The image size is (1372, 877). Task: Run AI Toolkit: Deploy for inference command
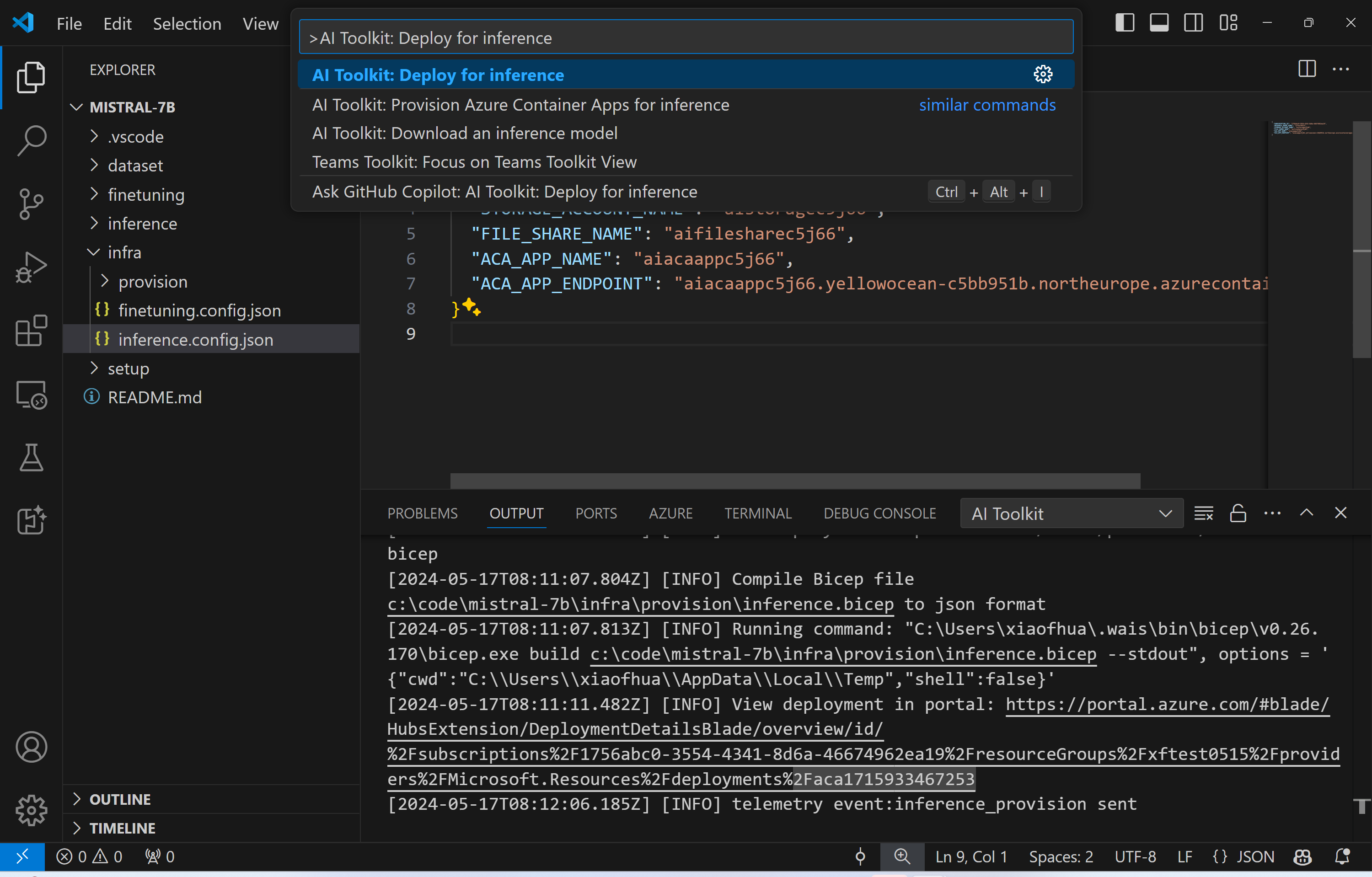686,75
